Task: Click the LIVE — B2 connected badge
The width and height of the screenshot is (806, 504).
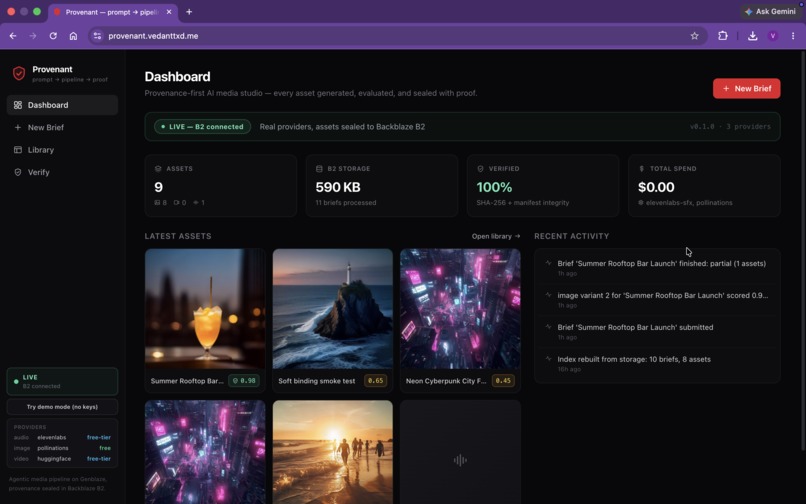Action: [203, 127]
